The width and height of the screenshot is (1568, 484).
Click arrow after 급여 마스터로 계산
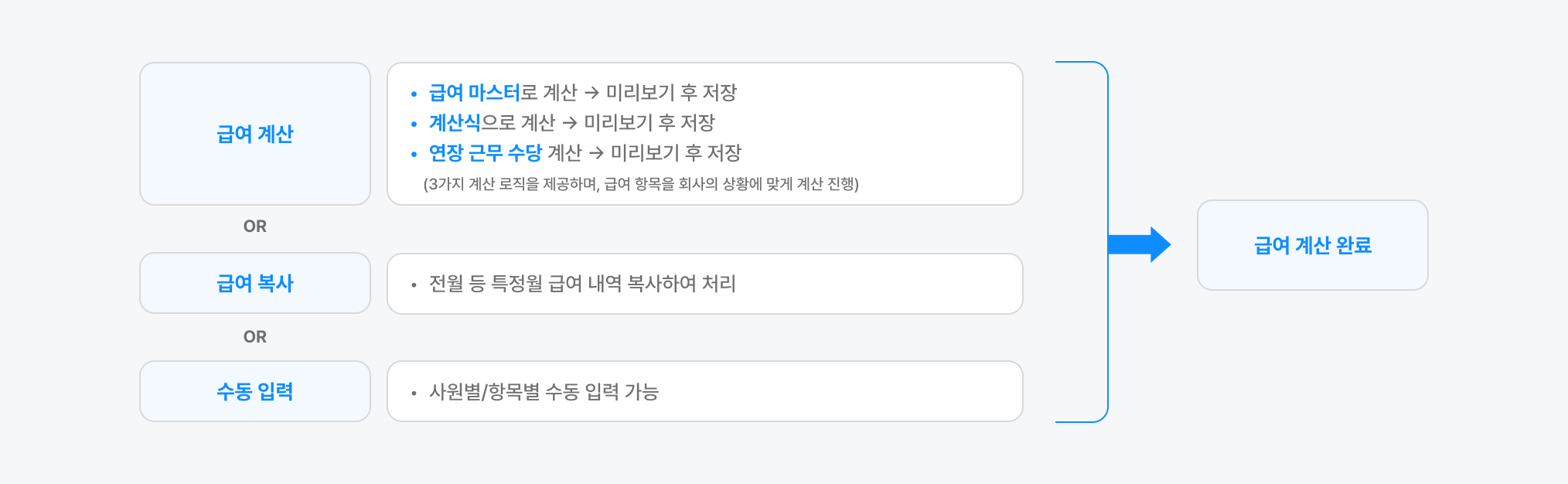(591, 94)
